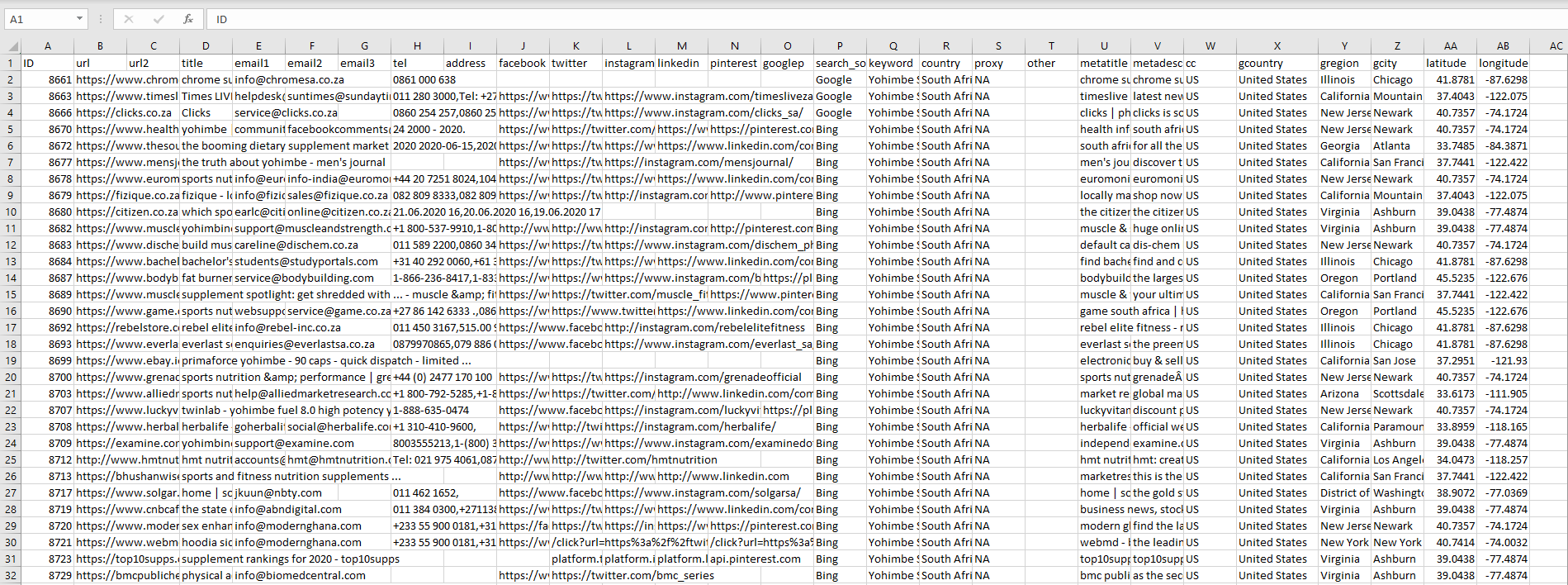Click the Cancel (X) formula bar icon
This screenshot has height=585, width=1568.
[x=129, y=19]
